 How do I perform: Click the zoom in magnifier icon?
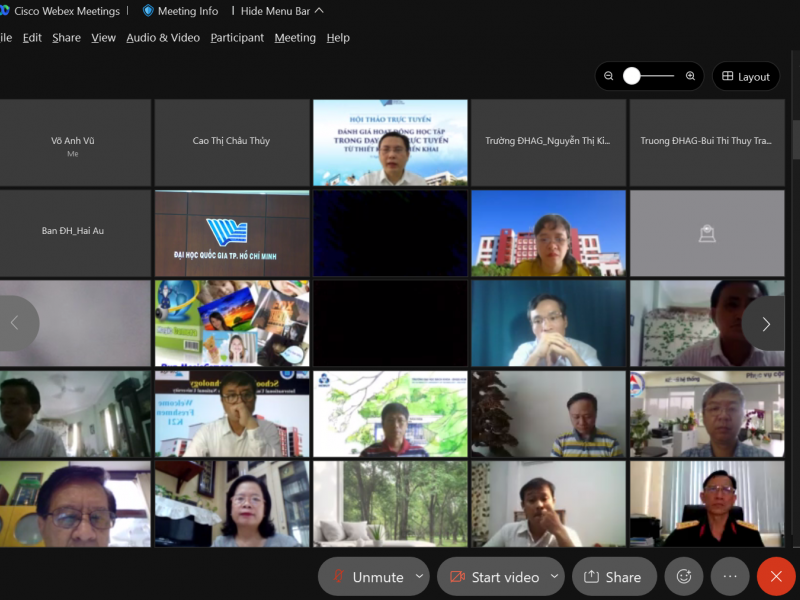(690, 76)
